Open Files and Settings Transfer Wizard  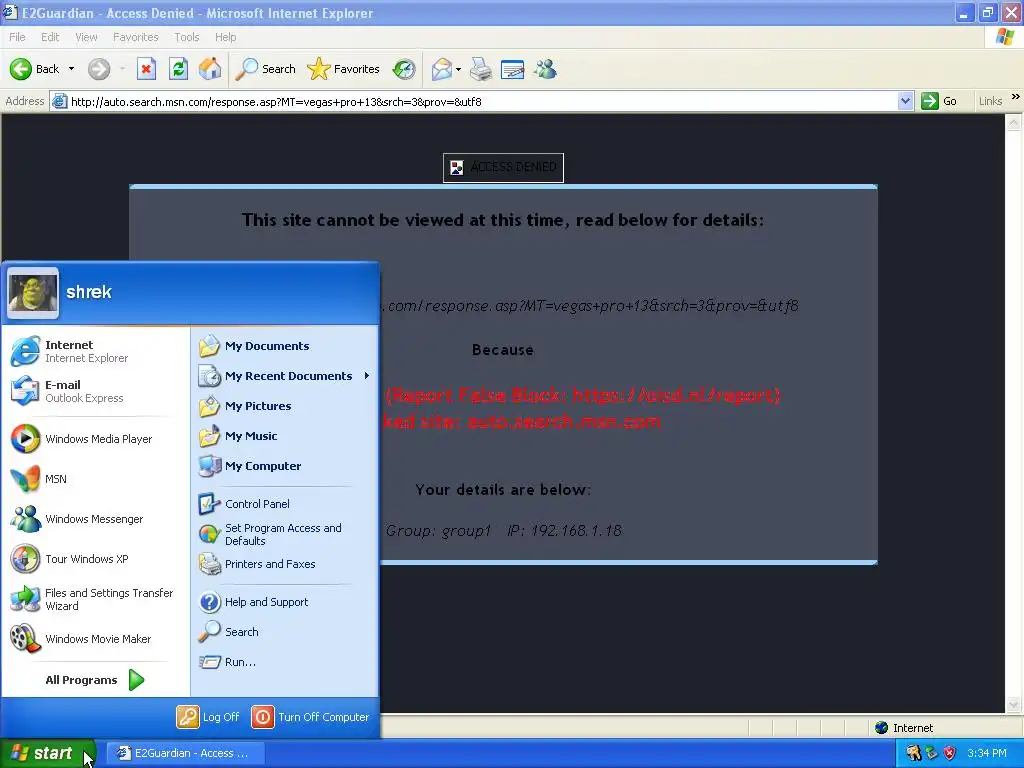click(x=95, y=599)
